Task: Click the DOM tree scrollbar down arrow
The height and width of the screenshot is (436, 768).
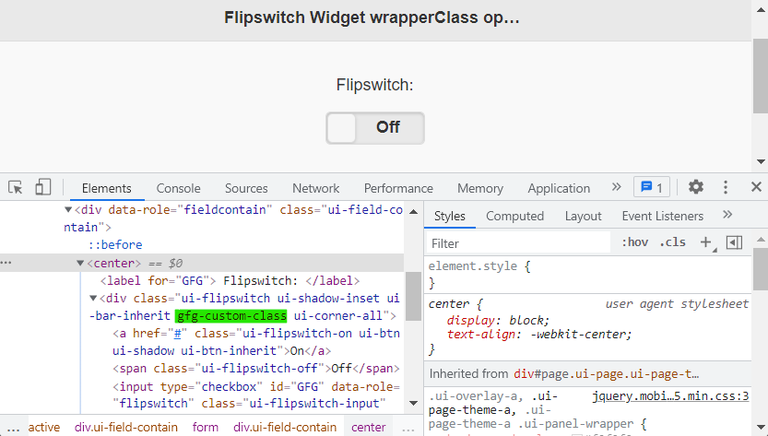Action: click(413, 403)
